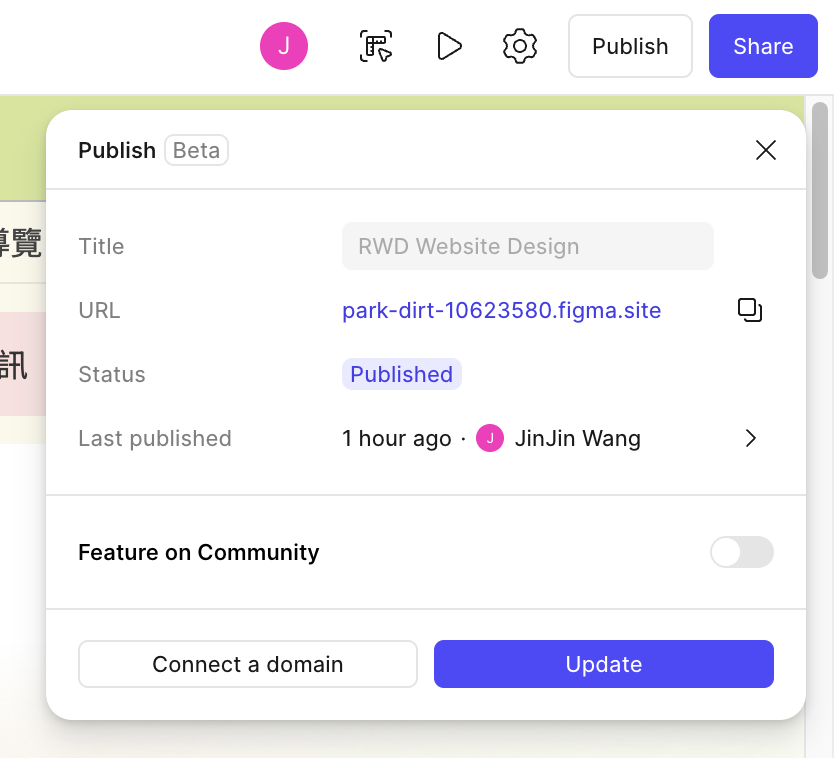Click the vertical scrollbar on right edge
This screenshot has width=834, height=758.
click(x=820, y=190)
